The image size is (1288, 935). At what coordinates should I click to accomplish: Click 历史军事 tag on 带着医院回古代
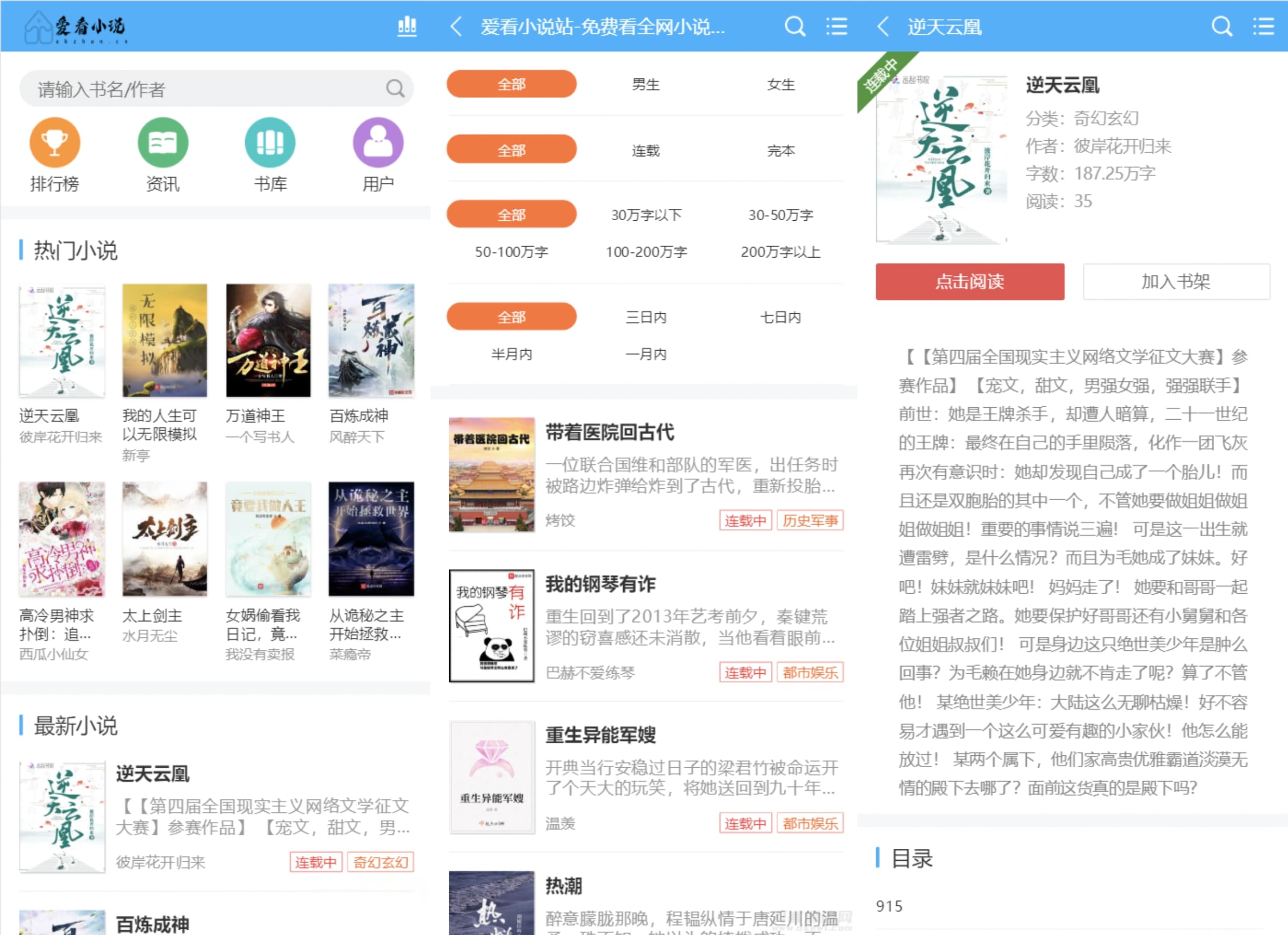tap(810, 520)
